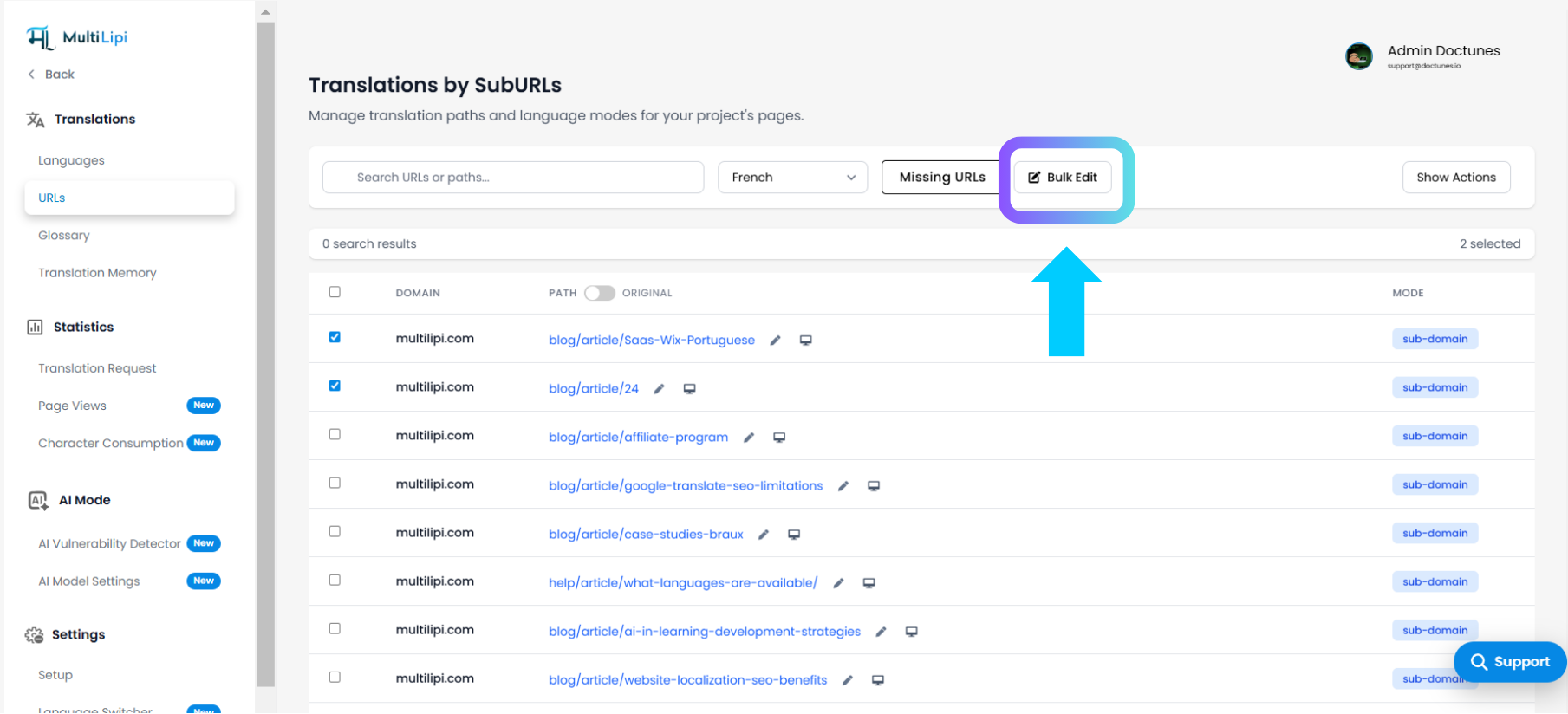The image size is (1568, 714).
Task: Uncheck the Saas-Wix-Portuguese row checkbox
Action: click(x=335, y=337)
